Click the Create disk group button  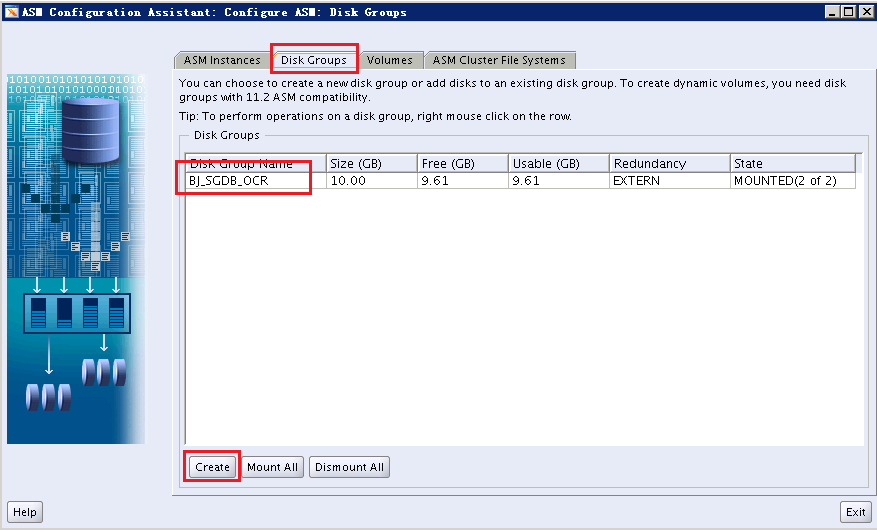(x=213, y=467)
